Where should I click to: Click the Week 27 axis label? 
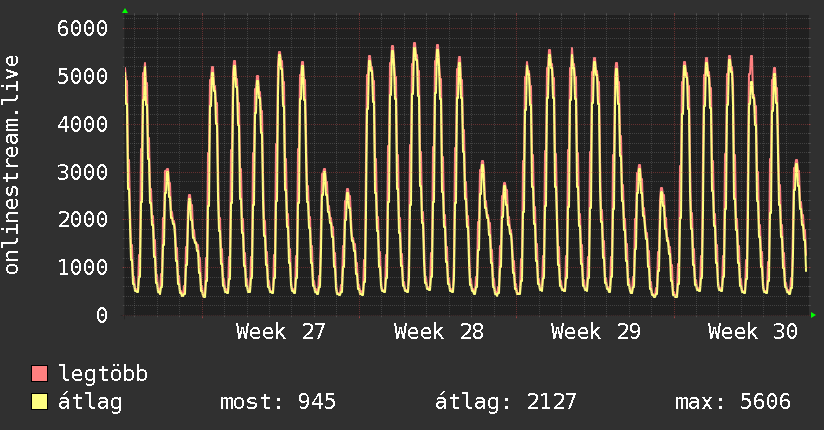coord(281,332)
